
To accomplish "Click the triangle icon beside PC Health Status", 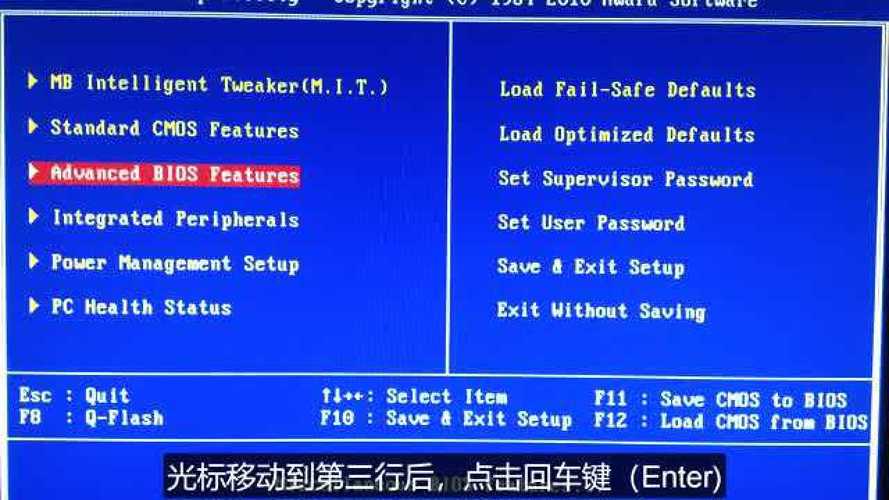I will [33, 306].
